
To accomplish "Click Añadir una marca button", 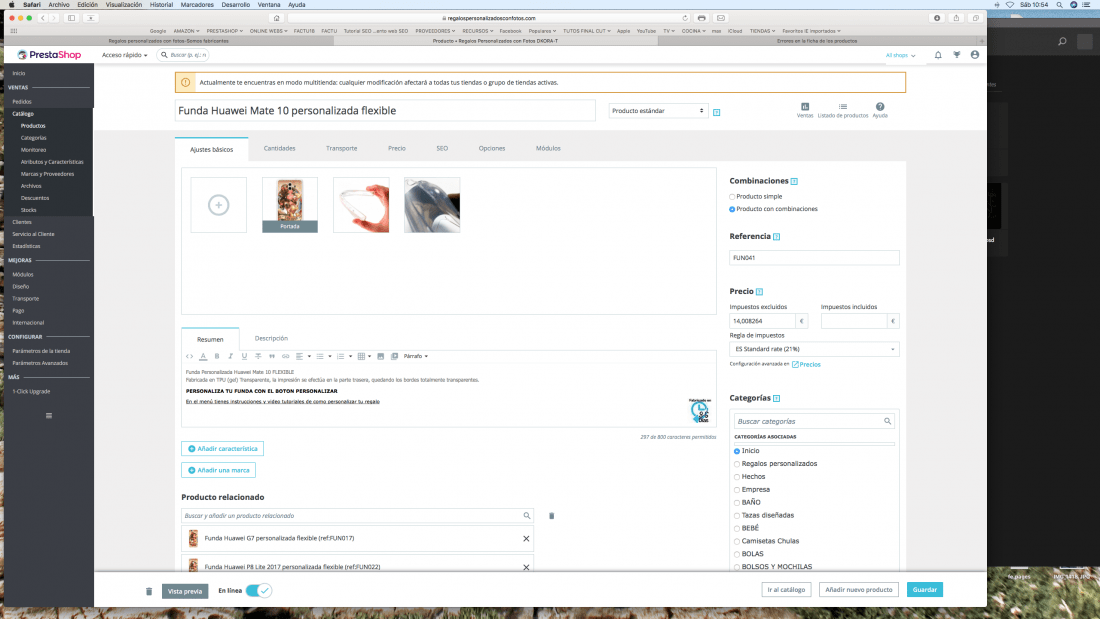I will [x=218, y=470].
